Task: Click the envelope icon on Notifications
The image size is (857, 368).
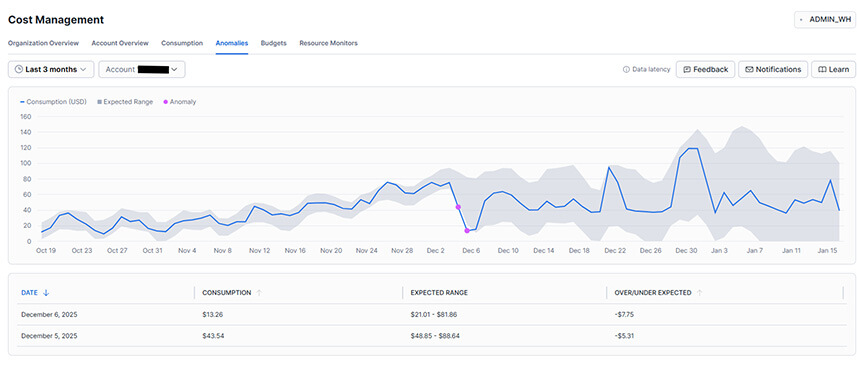Action: pyautogui.click(x=749, y=69)
